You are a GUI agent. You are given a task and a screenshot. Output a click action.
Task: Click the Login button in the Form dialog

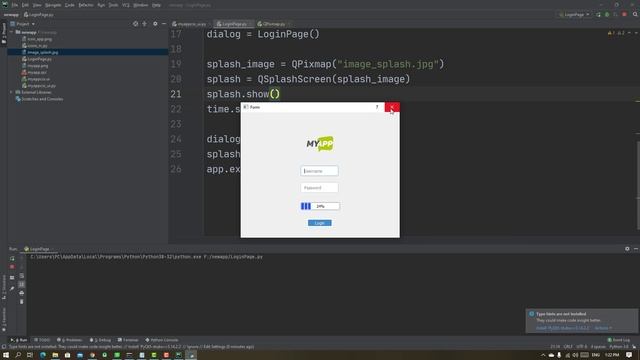(320, 223)
